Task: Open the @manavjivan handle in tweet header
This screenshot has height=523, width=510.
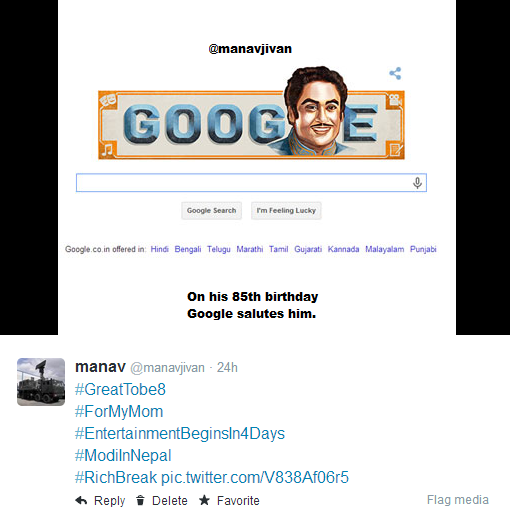Action: coord(167,368)
